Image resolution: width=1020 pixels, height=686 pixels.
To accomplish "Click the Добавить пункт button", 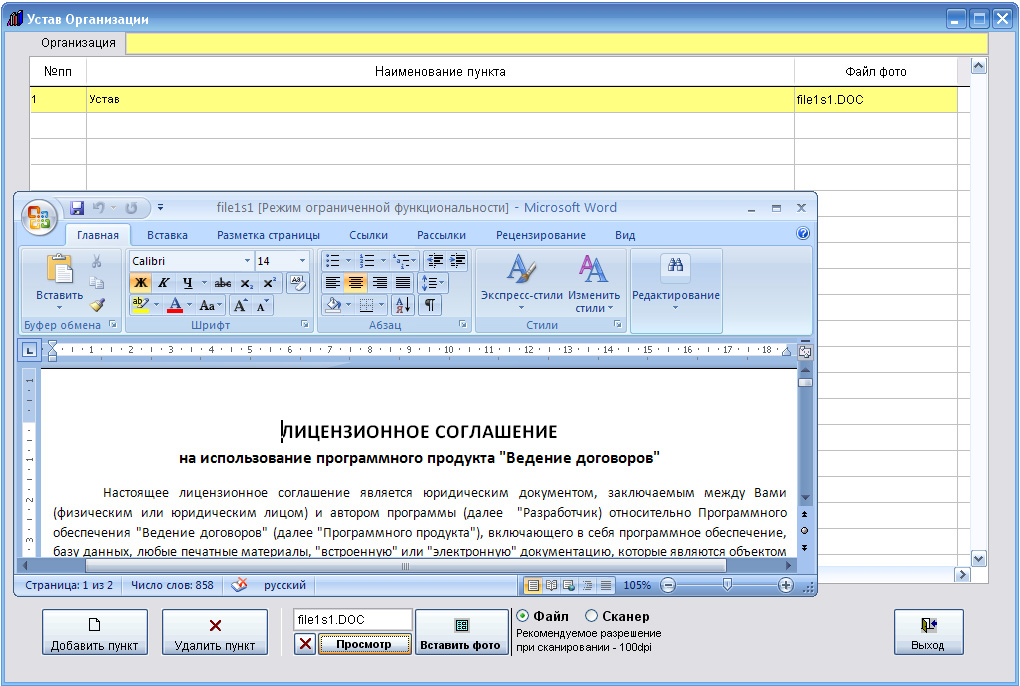I will (x=95, y=633).
